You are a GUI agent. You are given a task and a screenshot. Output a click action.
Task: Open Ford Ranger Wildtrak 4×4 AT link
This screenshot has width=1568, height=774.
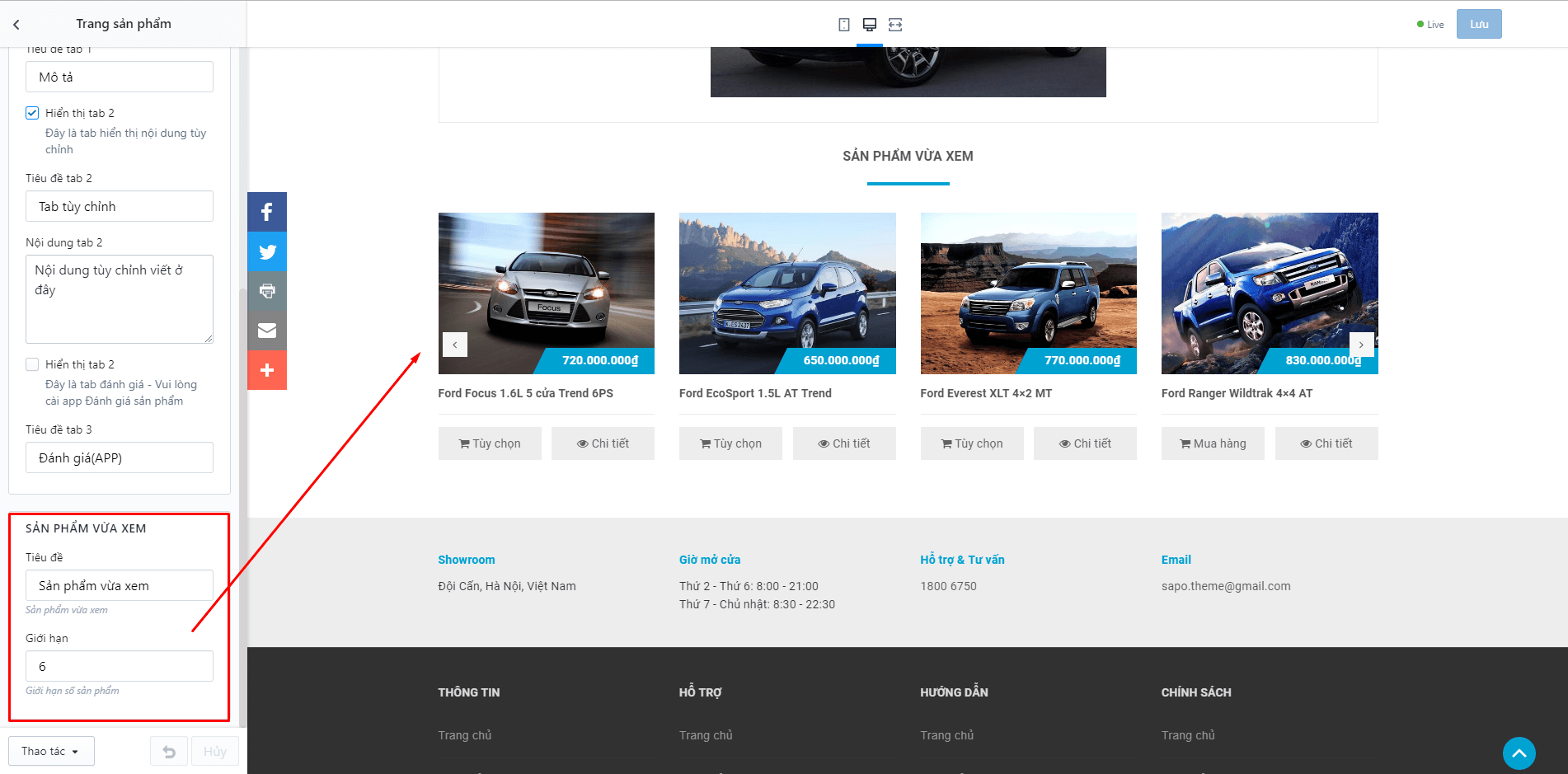coord(1237,393)
